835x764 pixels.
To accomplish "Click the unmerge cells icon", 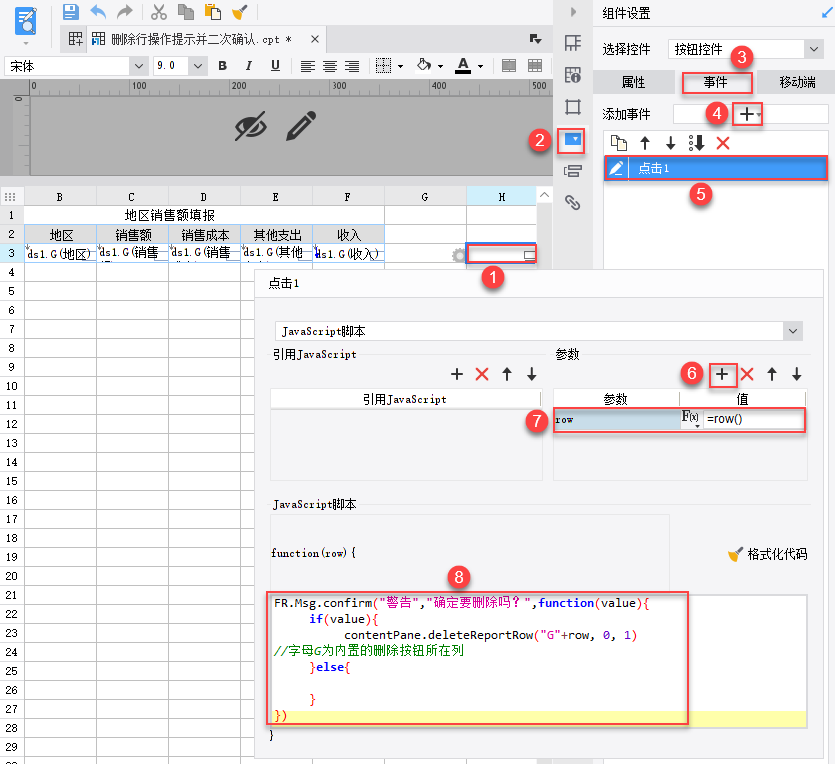I will click(535, 66).
